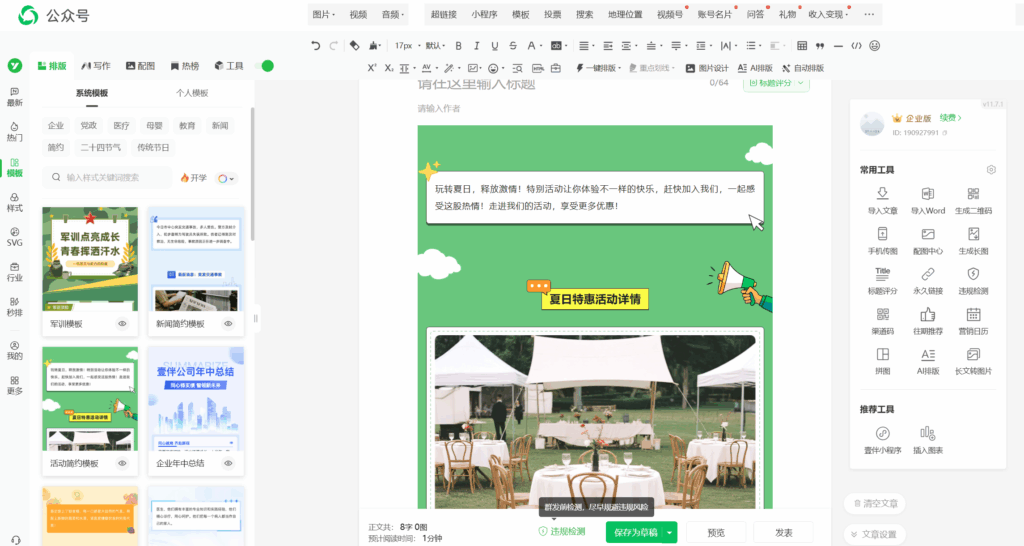The image size is (1024, 546).
Task: Open 导入文章 tool
Action: pos(882,201)
